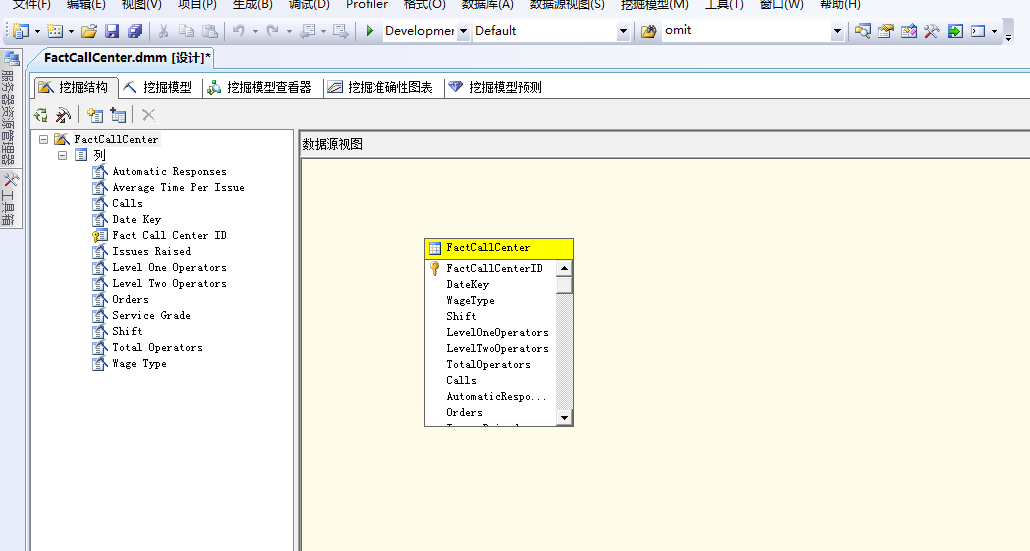Select the Calls column in tree

(x=127, y=204)
